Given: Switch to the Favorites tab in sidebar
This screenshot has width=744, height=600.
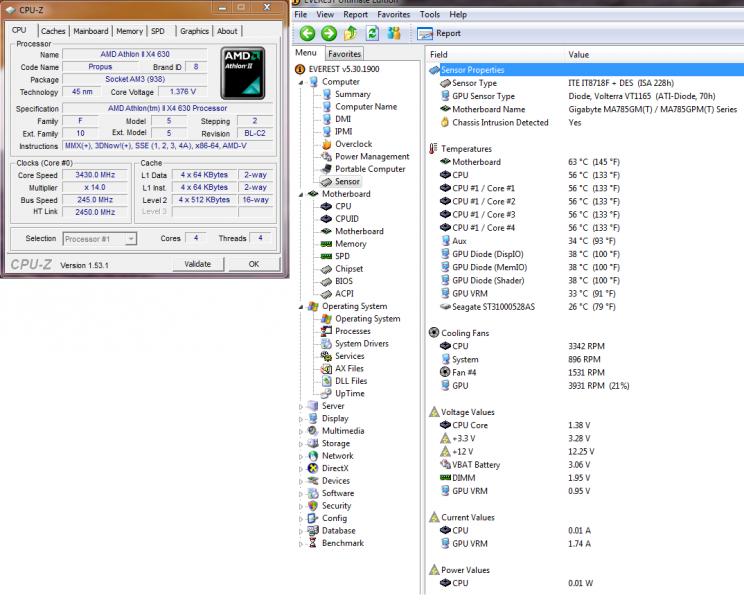Looking at the screenshot, I should pyautogui.click(x=344, y=54).
